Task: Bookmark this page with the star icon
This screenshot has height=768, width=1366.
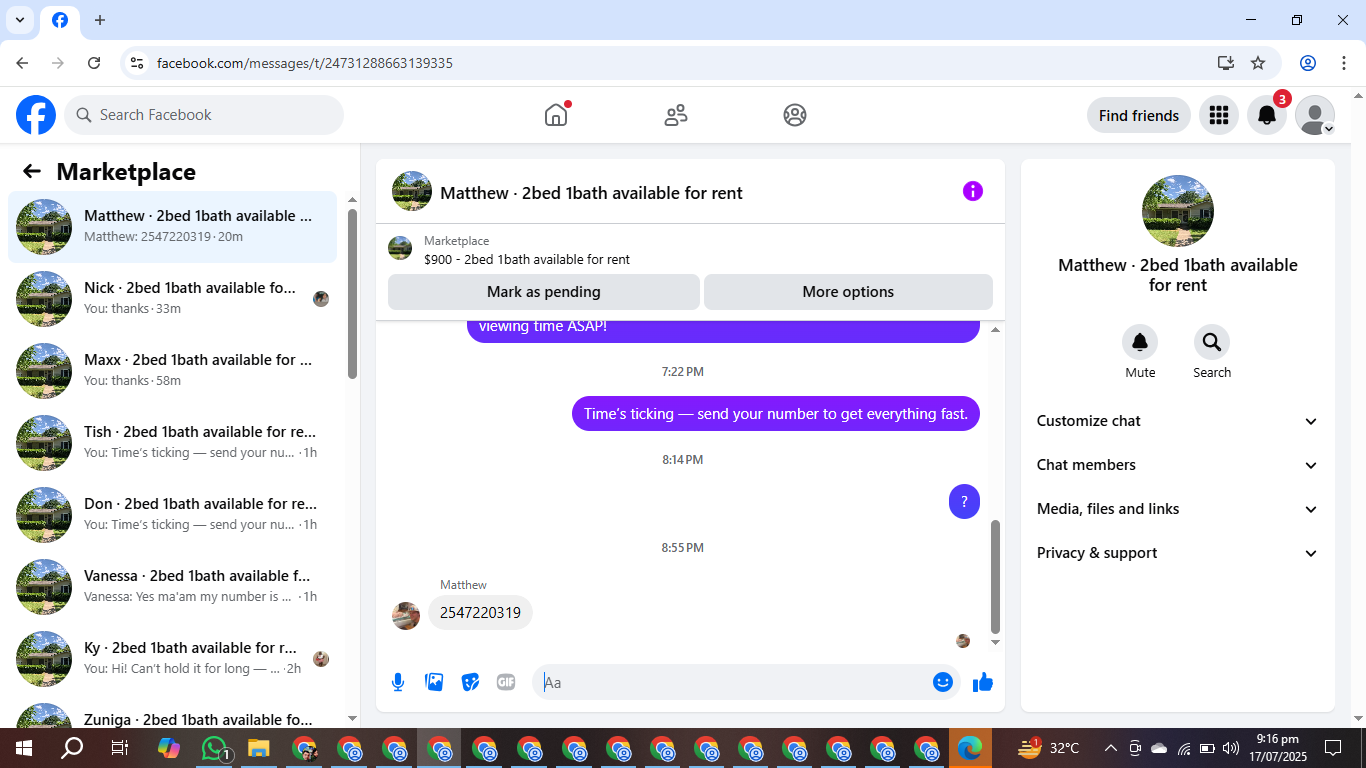Action: tap(1258, 63)
